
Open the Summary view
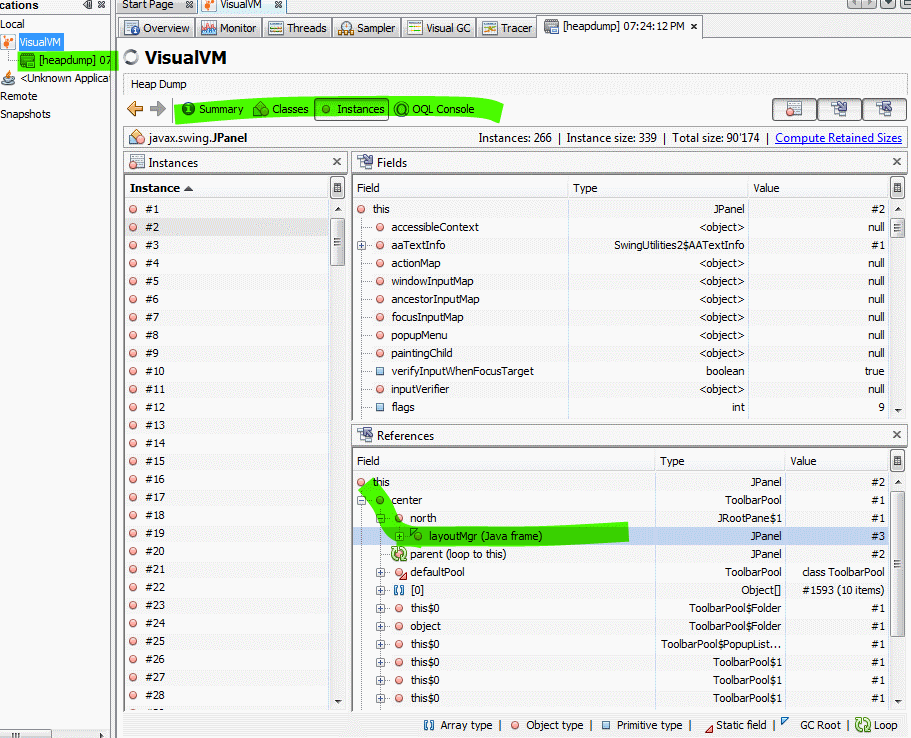click(x=213, y=109)
